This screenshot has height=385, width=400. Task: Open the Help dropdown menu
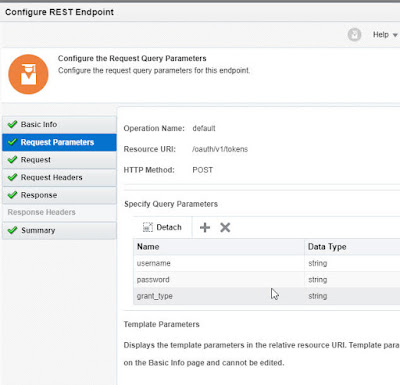(385, 35)
